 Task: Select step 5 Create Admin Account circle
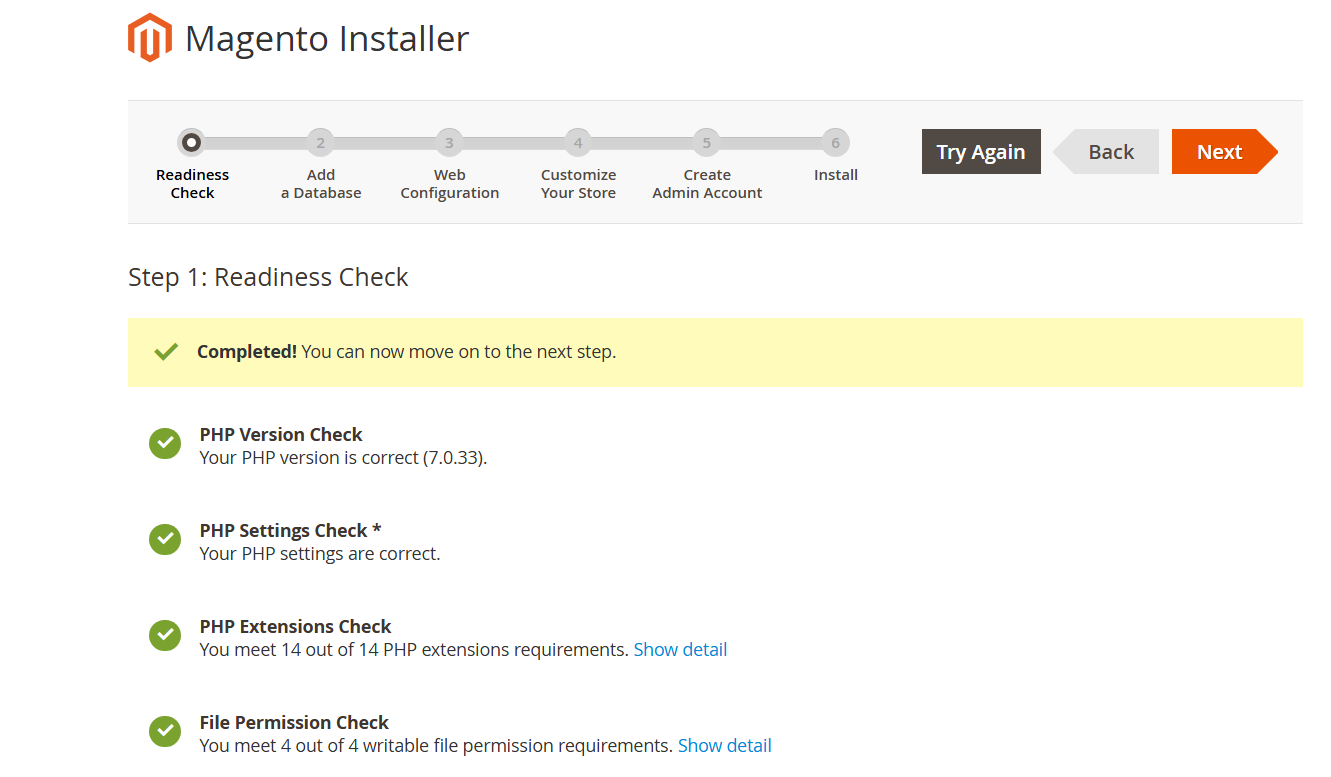click(707, 143)
